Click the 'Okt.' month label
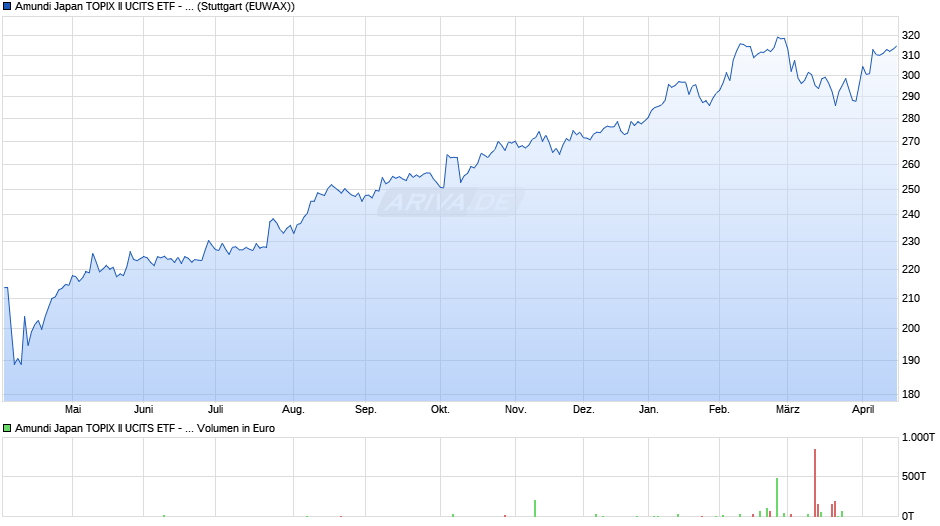The image size is (940, 526). click(440, 409)
